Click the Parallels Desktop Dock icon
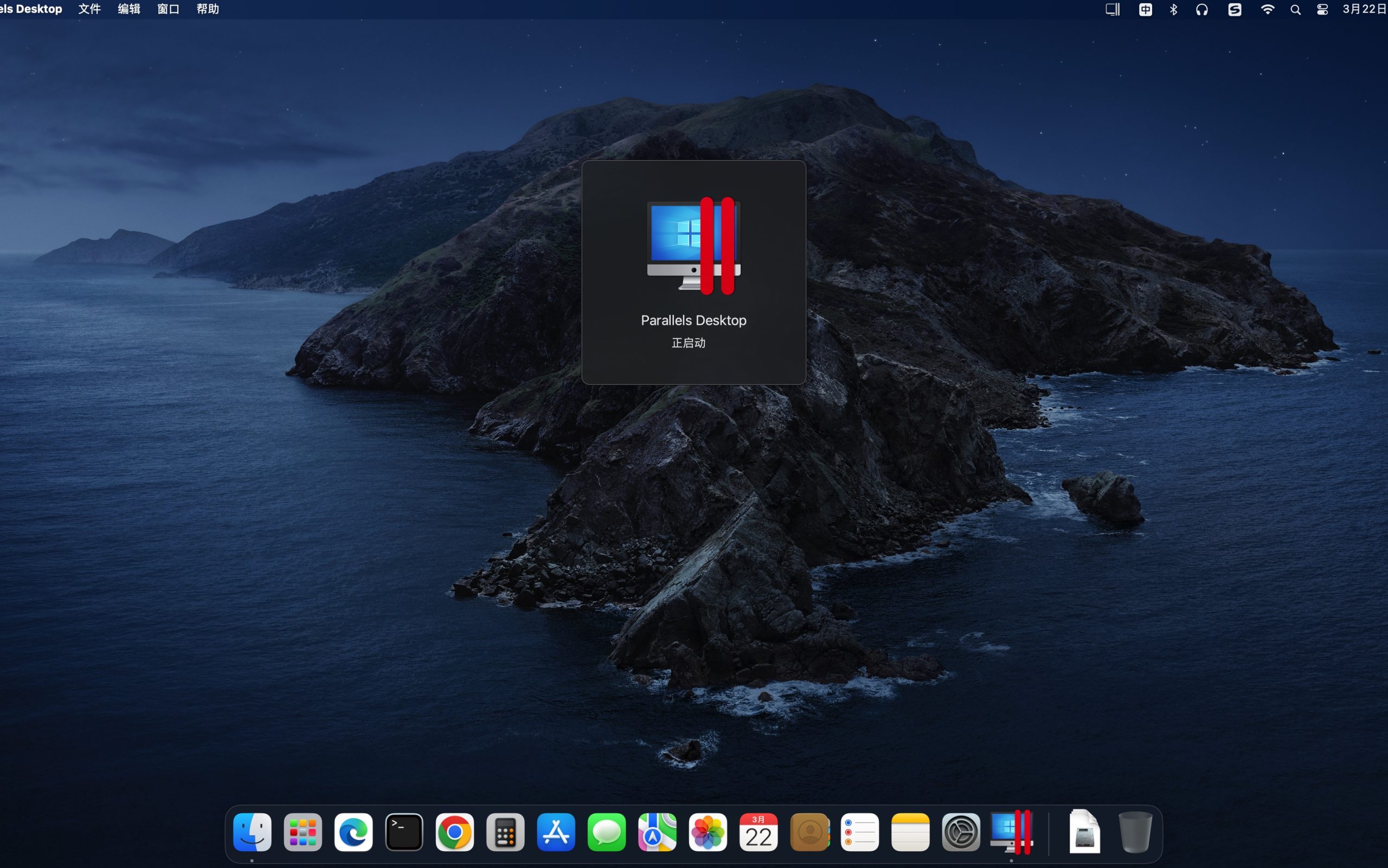The width and height of the screenshot is (1388, 868). (x=1011, y=832)
